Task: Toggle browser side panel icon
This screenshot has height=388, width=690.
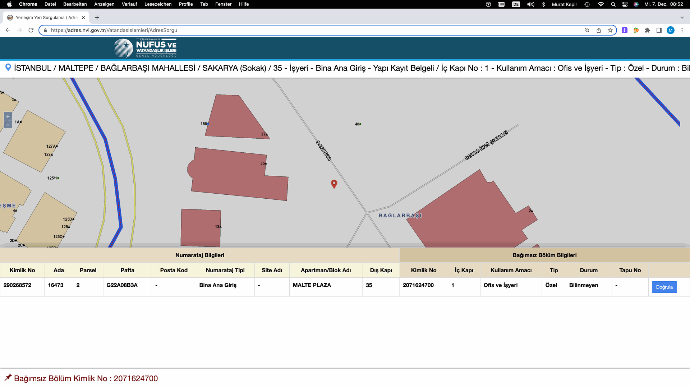Action: coord(659,30)
